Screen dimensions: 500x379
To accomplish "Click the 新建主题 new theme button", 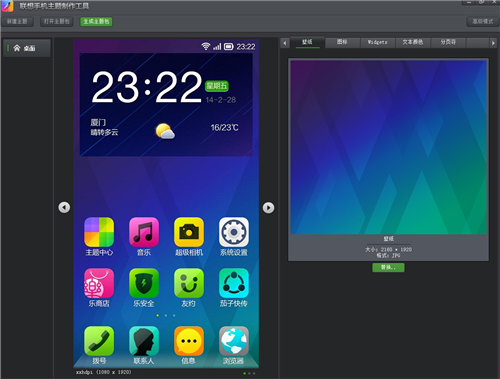I will point(17,21).
